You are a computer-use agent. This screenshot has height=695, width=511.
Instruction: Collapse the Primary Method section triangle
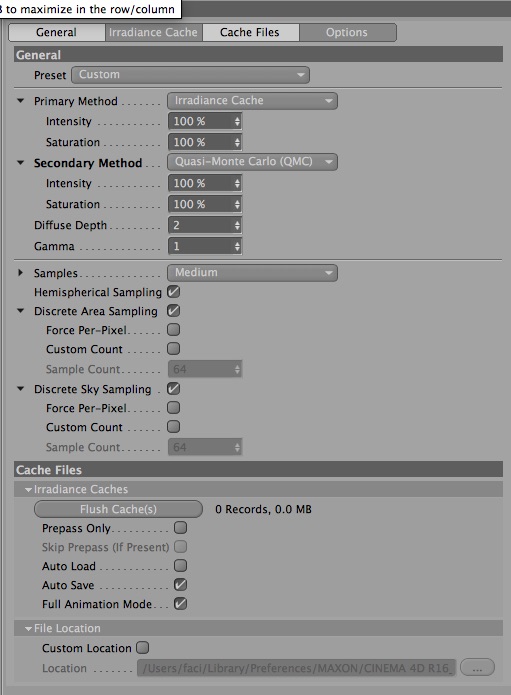(20, 101)
